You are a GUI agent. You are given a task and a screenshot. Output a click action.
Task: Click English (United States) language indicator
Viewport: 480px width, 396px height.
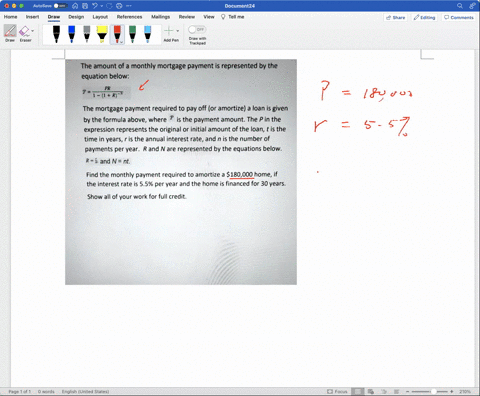85,391
